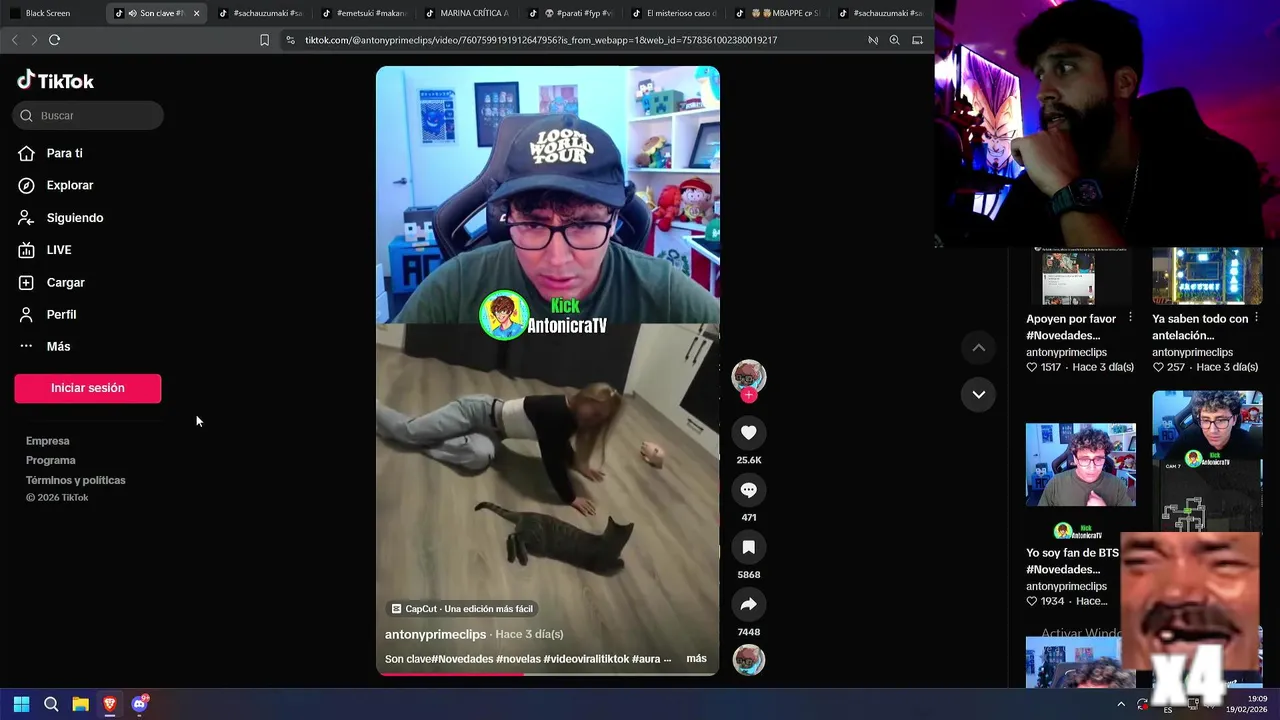Screen dimensions: 1280x720
Task: Click the 257 likes heart on Ya saben todo
Action: (1158, 367)
